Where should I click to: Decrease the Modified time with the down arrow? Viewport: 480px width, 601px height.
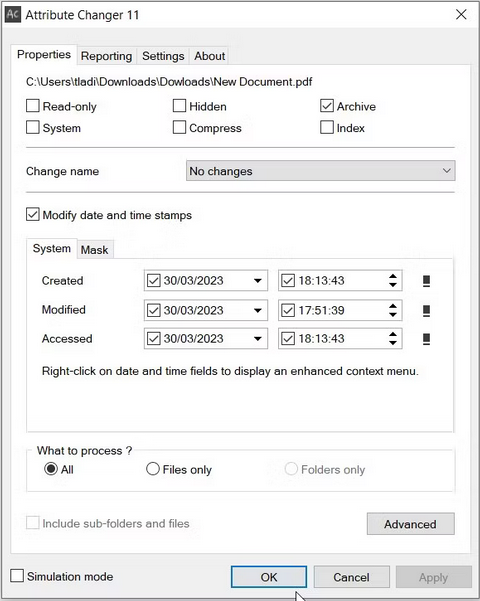(393, 315)
